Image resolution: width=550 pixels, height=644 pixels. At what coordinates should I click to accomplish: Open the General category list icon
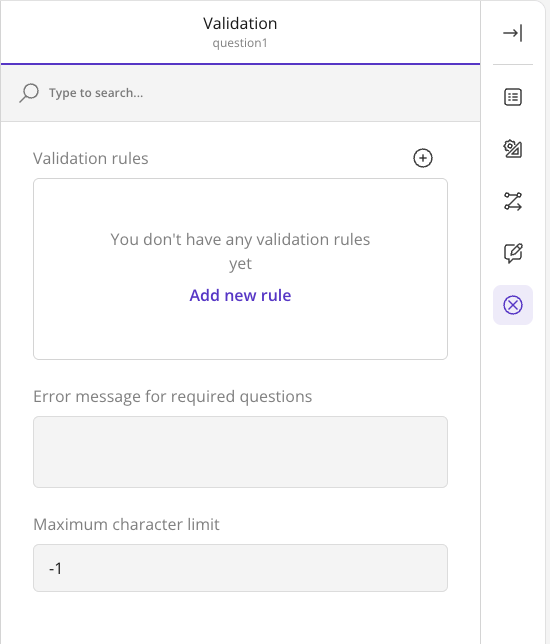pyautogui.click(x=513, y=97)
